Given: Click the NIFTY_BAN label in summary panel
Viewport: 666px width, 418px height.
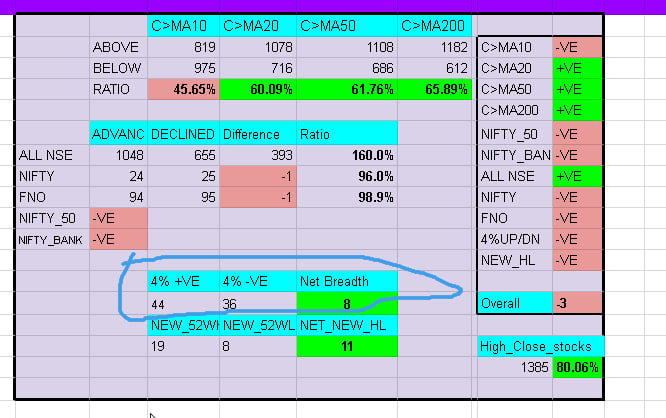Looking at the screenshot, I should [515, 155].
